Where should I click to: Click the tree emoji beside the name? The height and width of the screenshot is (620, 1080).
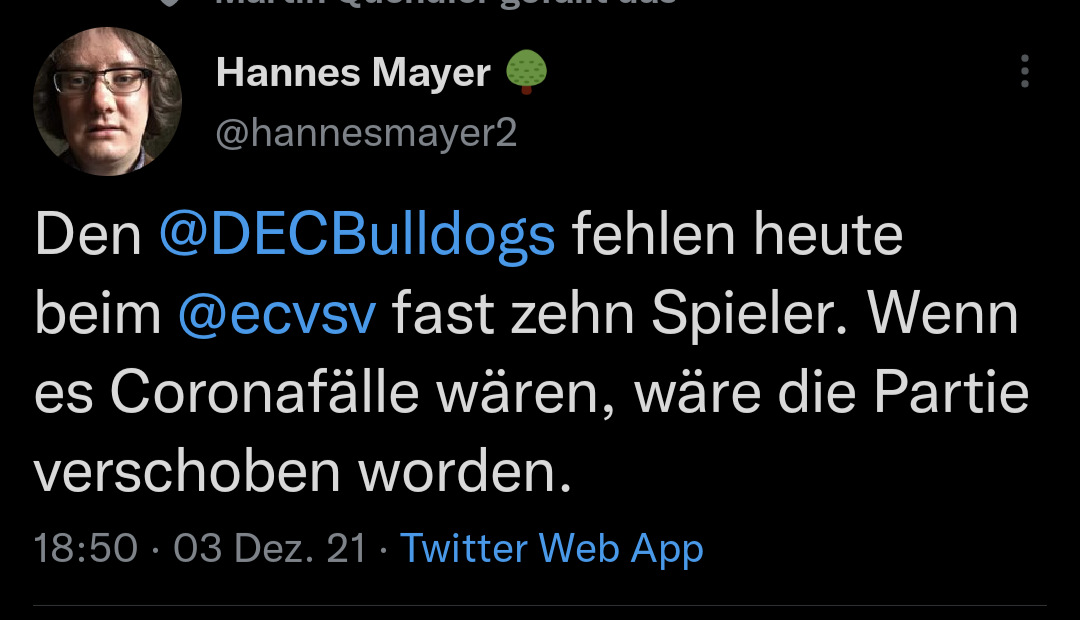coord(526,73)
